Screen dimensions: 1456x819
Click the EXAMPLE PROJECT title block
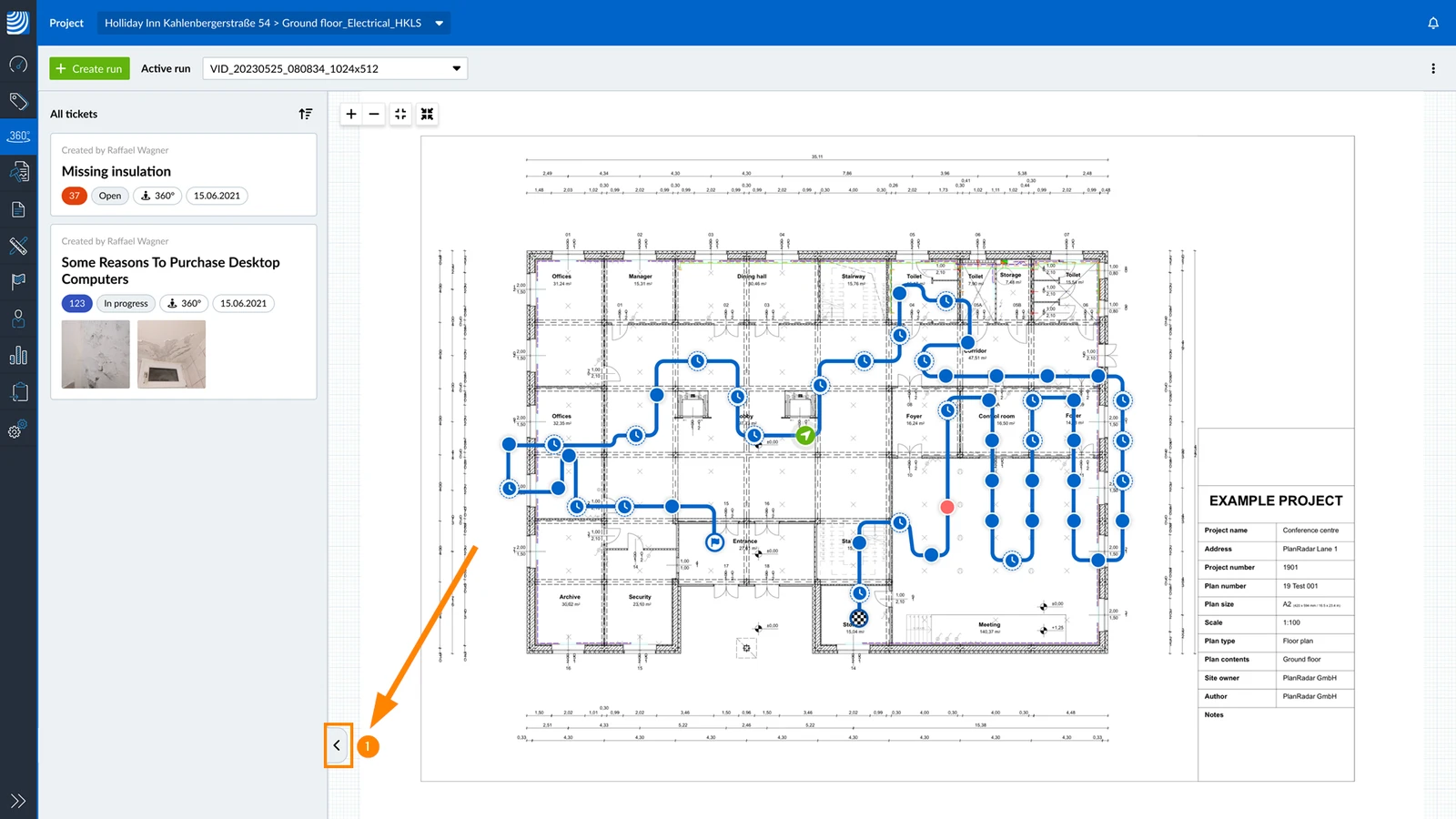click(x=1276, y=500)
